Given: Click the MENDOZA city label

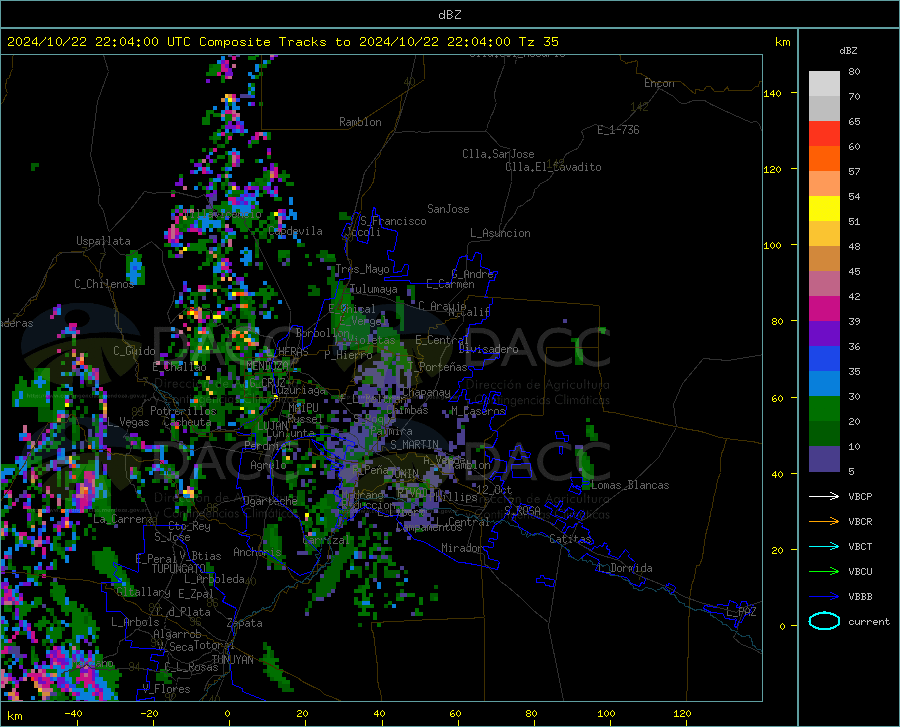Looking at the screenshot, I should (x=267, y=366).
